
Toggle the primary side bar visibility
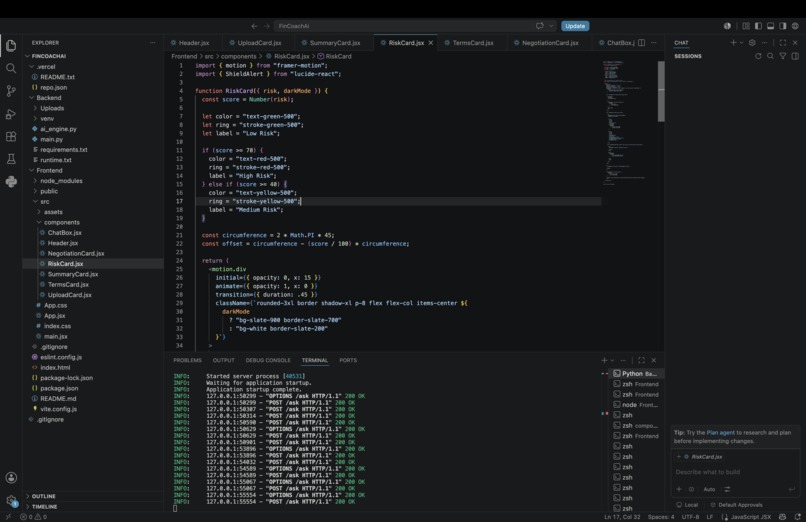pyautogui.click(x=758, y=26)
